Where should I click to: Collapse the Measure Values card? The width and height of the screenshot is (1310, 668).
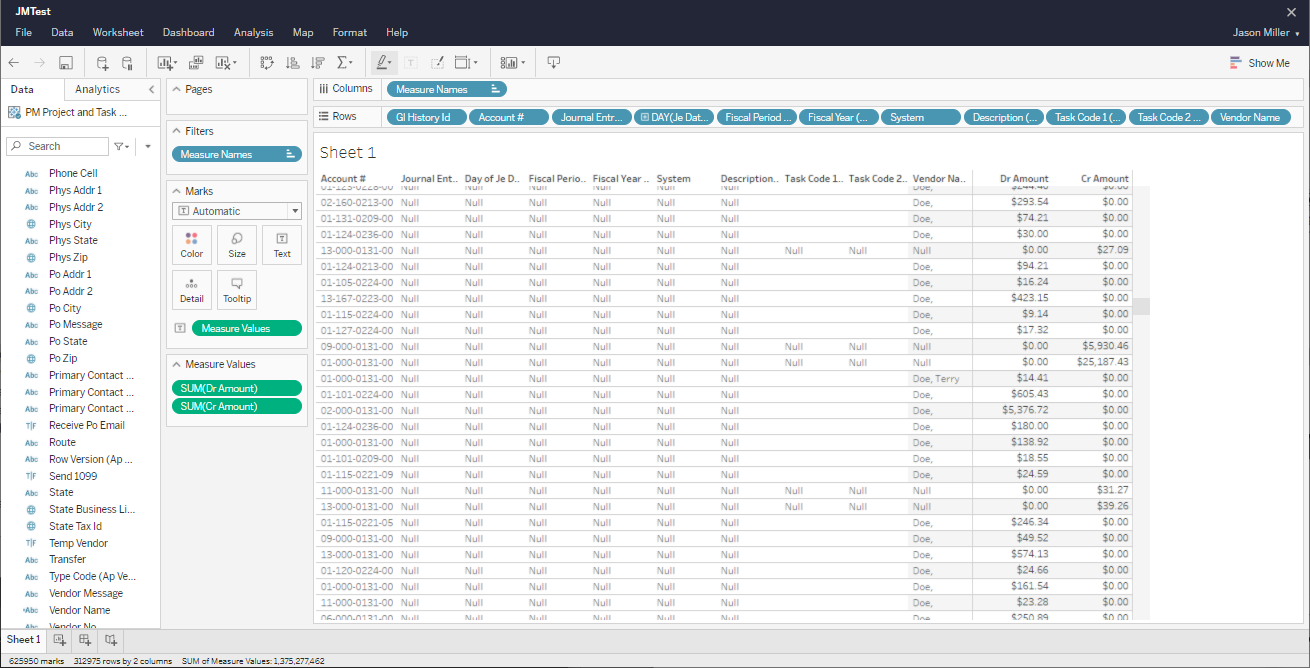pos(177,364)
